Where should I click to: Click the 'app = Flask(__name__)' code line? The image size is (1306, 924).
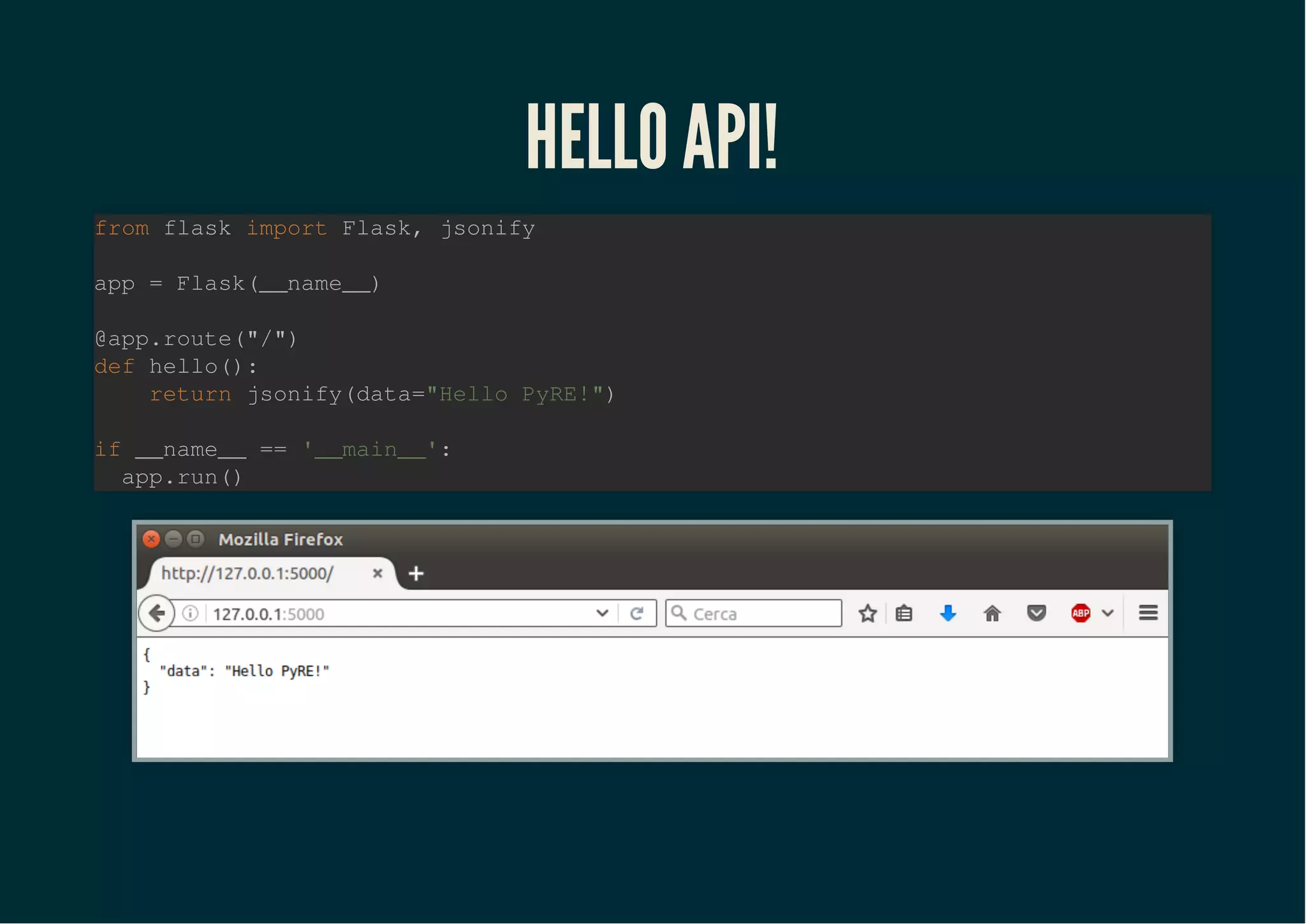pyautogui.click(x=237, y=284)
